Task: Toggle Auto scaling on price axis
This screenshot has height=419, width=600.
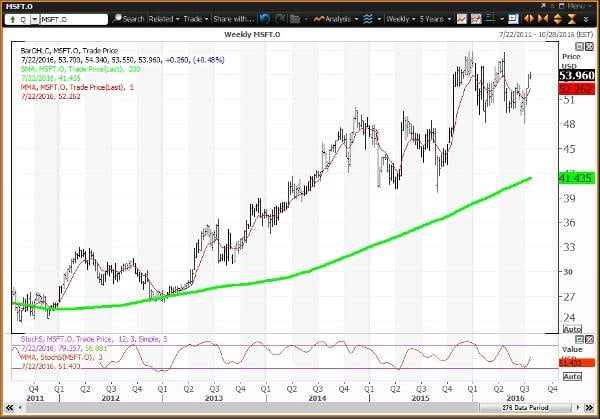Action: tap(572, 329)
